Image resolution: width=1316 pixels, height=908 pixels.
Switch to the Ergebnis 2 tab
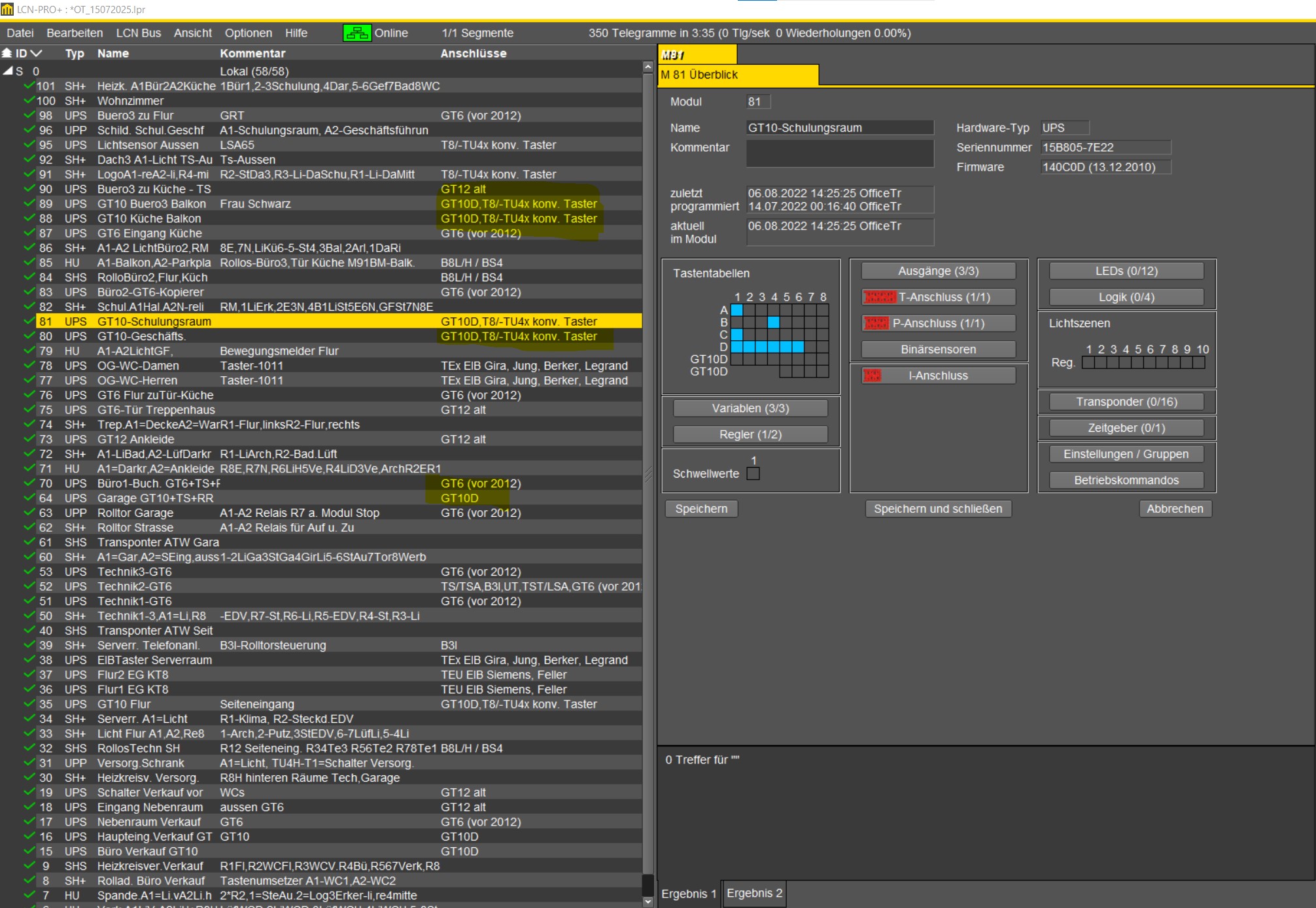click(754, 893)
